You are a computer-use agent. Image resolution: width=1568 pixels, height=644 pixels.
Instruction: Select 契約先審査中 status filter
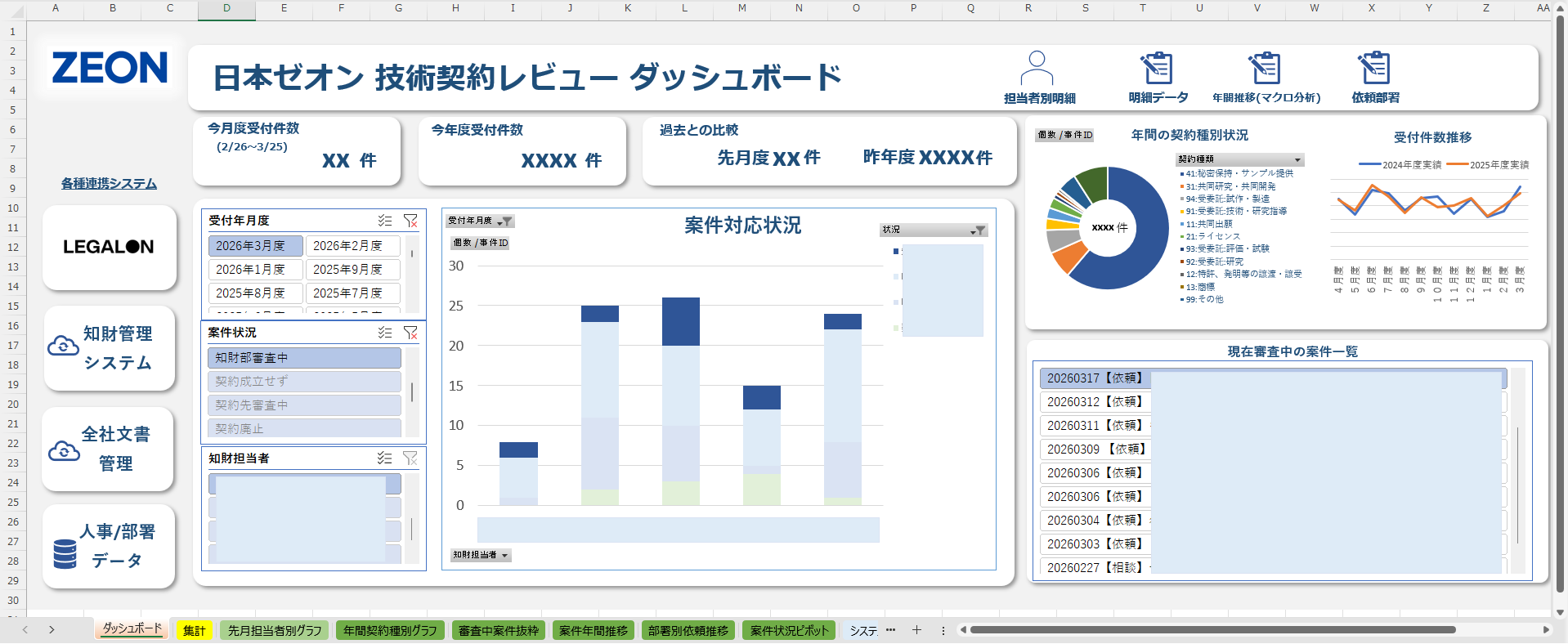(x=304, y=405)
